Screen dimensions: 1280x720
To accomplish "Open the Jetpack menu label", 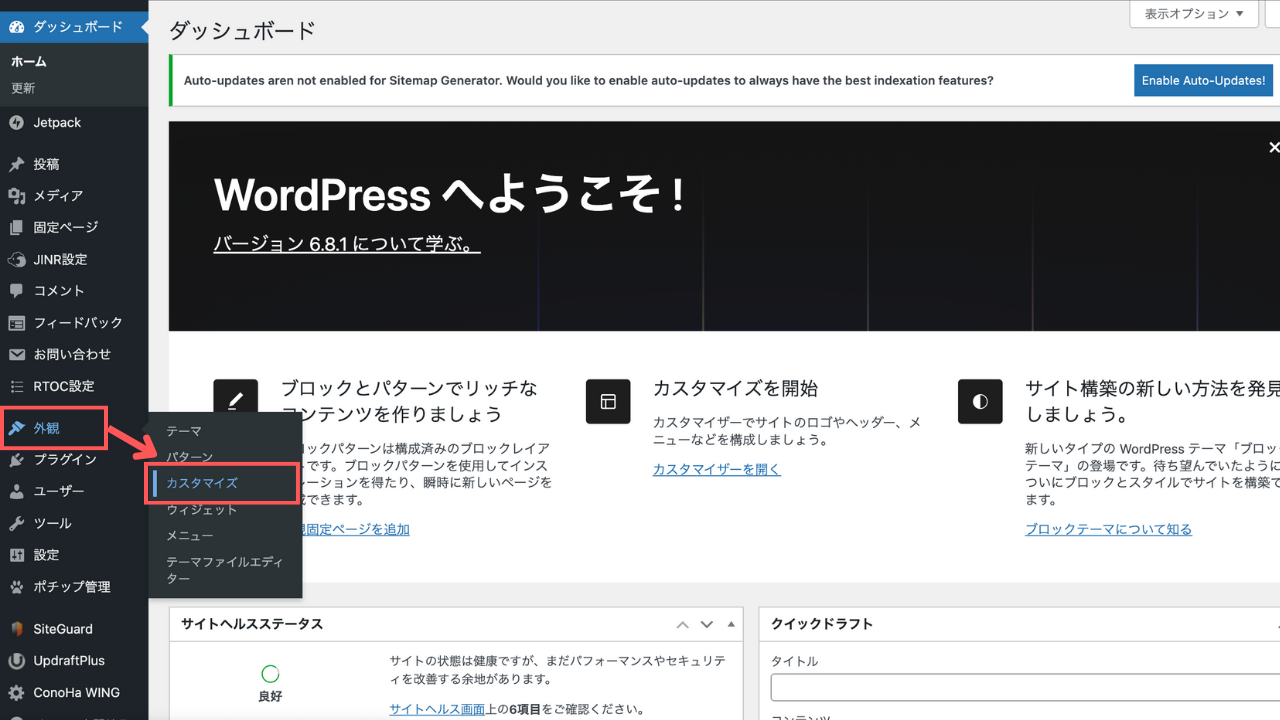I will (57, 123).
